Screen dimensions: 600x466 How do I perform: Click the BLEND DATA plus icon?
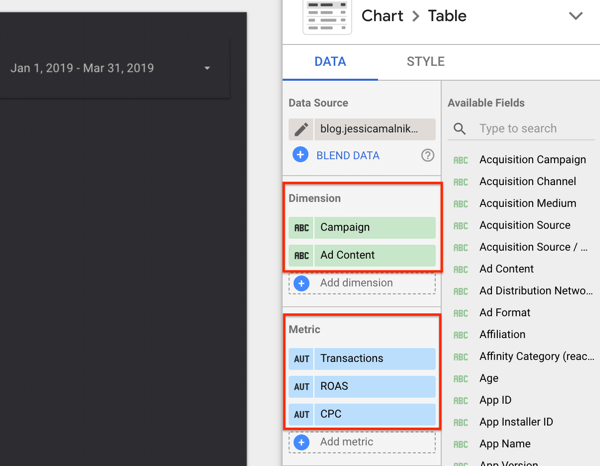tap(300, 155)
